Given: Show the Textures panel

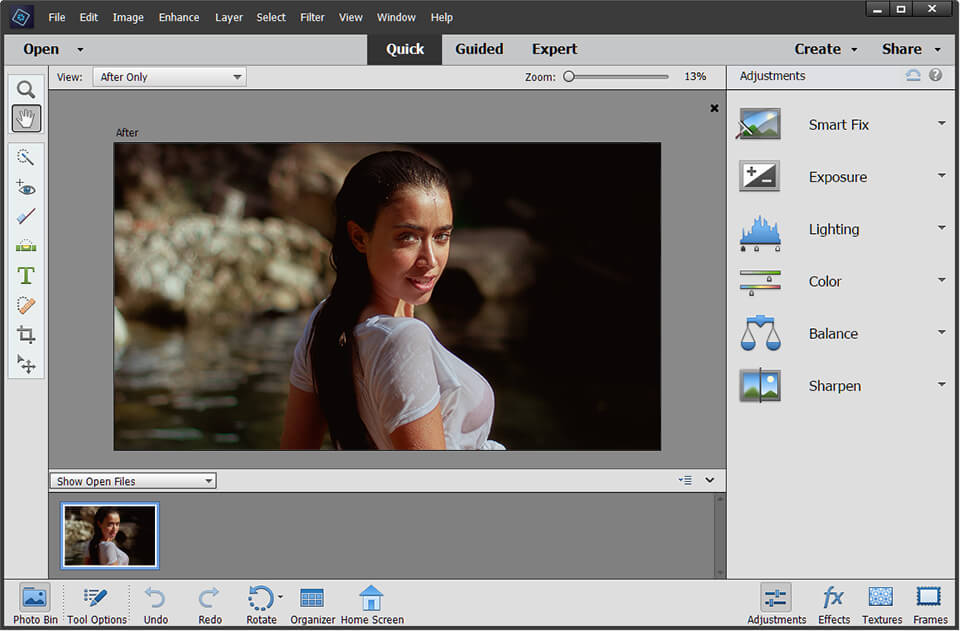Looking at the screenshot, I should point(881,604).
